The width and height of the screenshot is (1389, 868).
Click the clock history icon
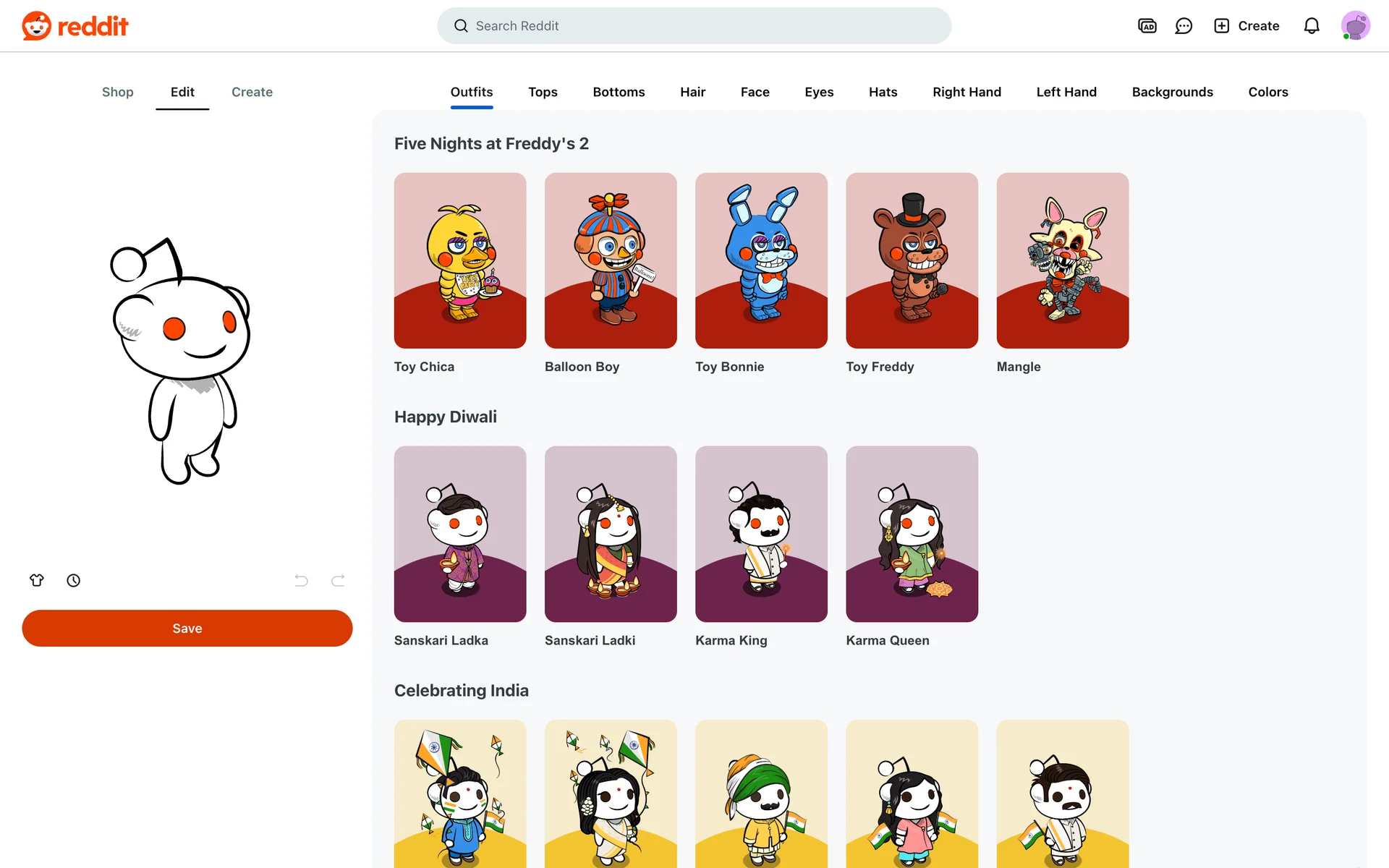[x=74, y=580]
